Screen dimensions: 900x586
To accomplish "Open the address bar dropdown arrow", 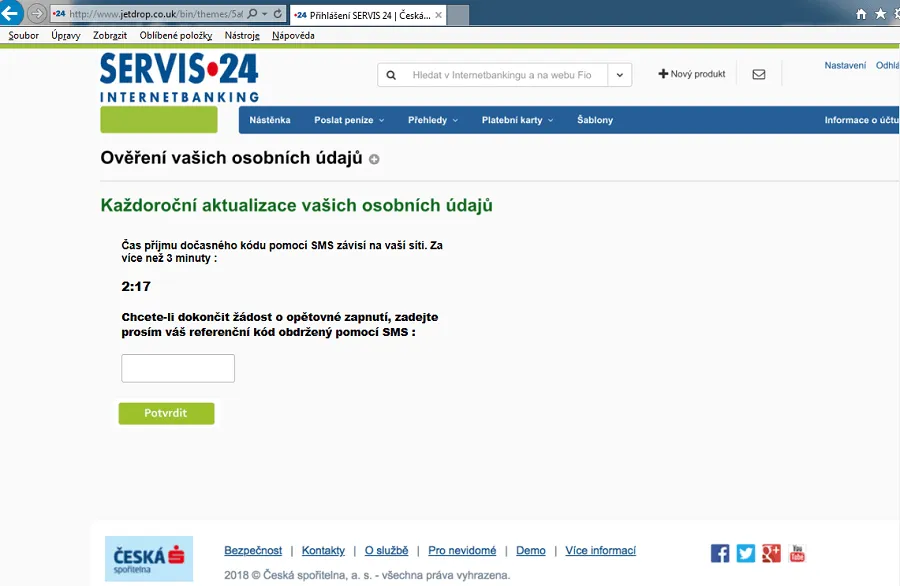I will coord(265,14).
